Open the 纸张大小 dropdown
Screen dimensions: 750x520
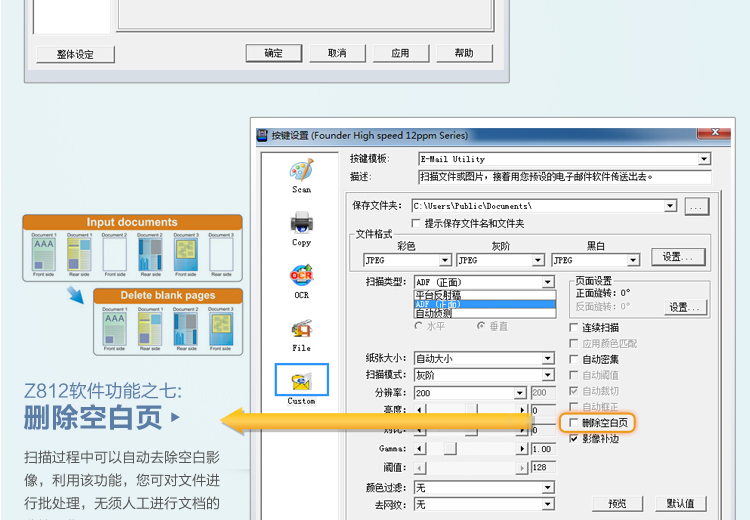pyautogui.click(x=548, y=359)
